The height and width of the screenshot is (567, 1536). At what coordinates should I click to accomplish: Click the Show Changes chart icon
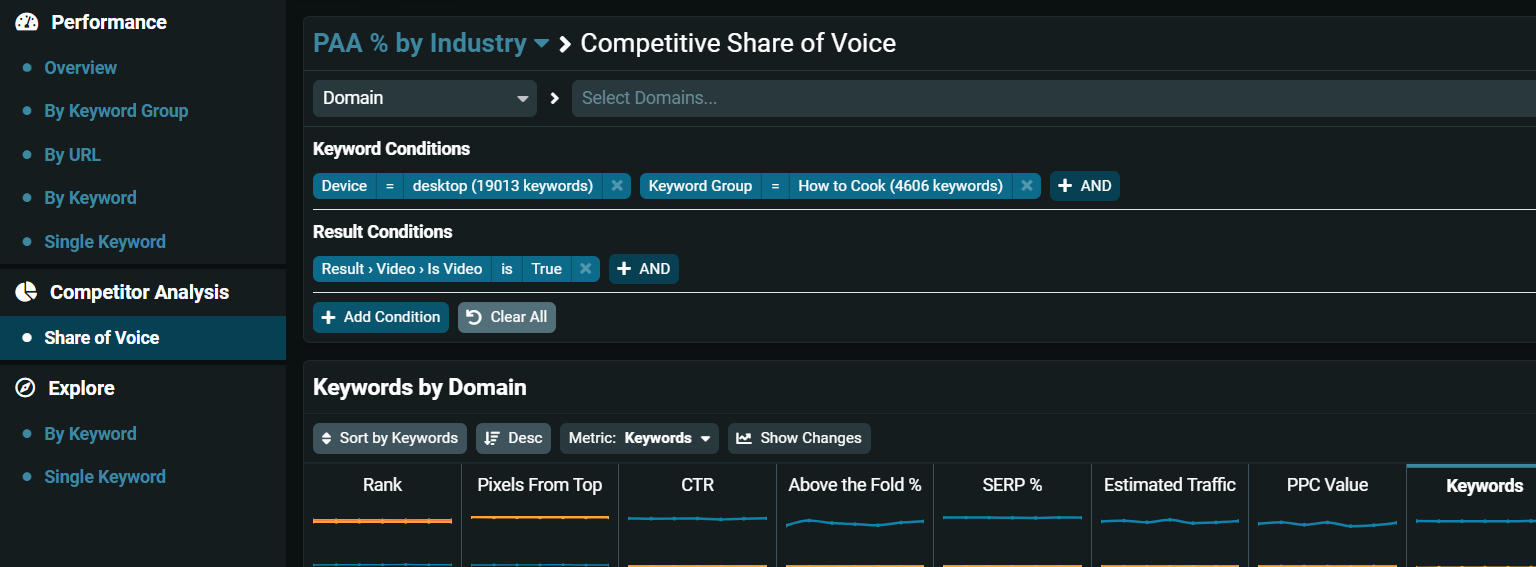point(743,438)
